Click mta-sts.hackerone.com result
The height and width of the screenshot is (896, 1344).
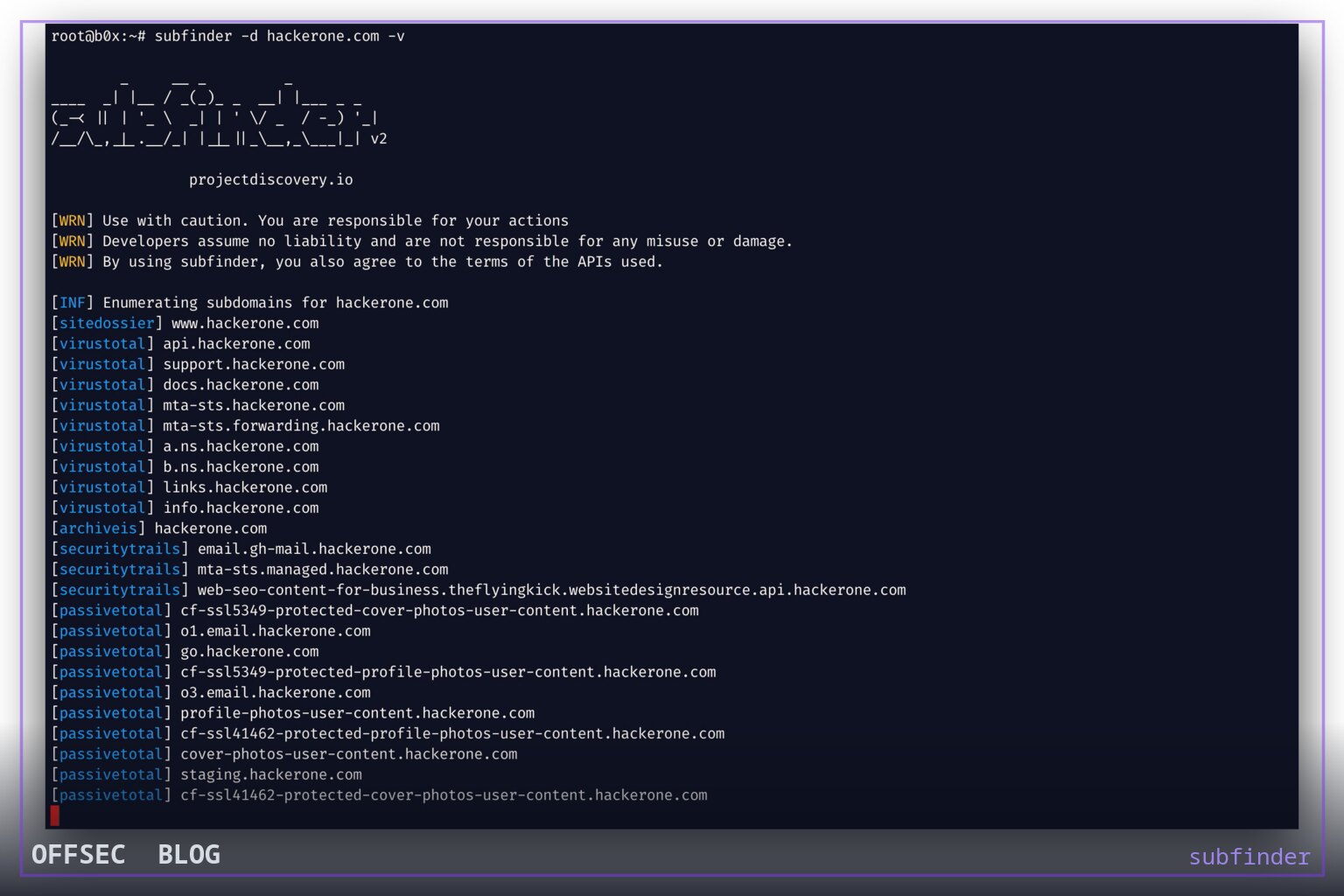point(254,406)
